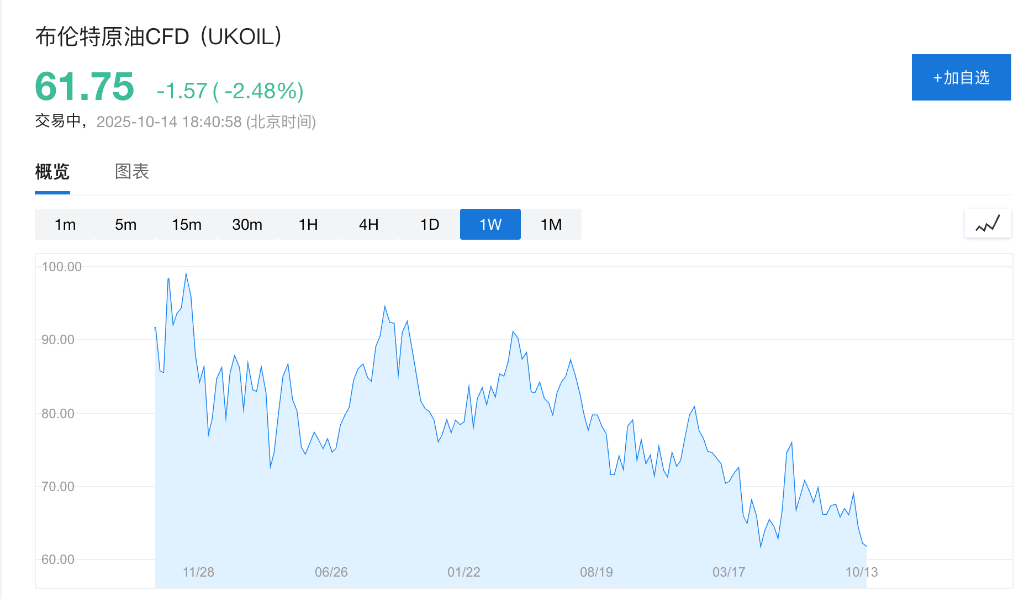
Task: Click the line chart type icon
Action: (x=987, y=224)
